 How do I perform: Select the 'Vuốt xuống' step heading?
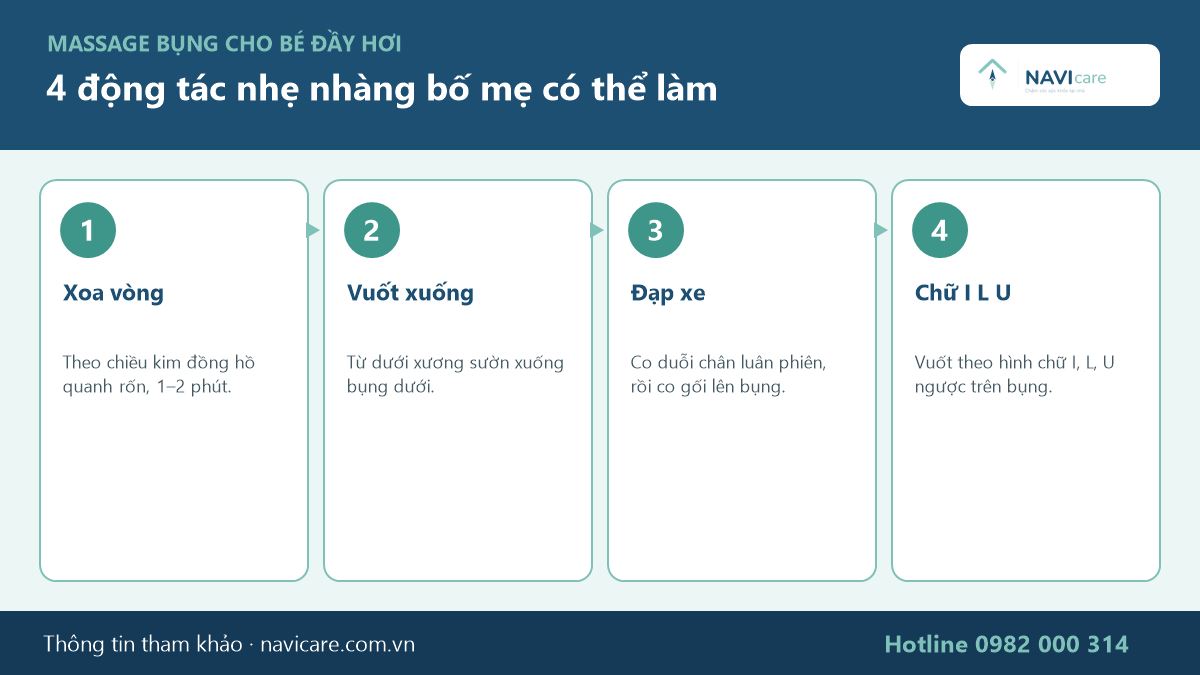tap(410, 293)
